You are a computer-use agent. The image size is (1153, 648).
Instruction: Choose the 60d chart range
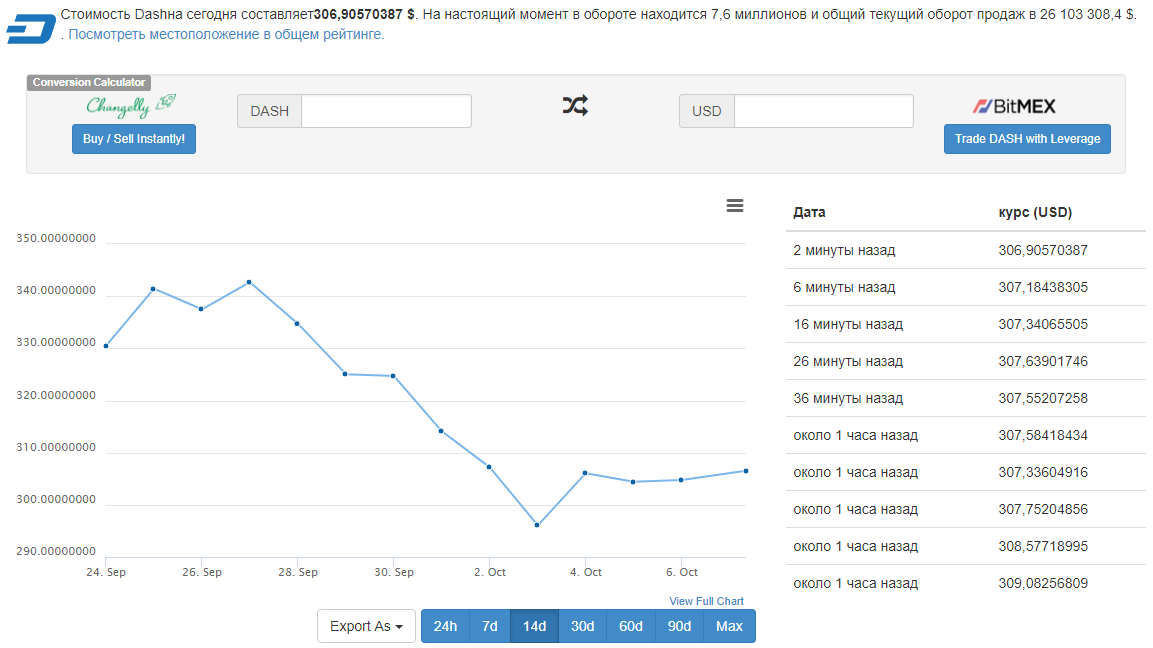click(x=631, y=626)
